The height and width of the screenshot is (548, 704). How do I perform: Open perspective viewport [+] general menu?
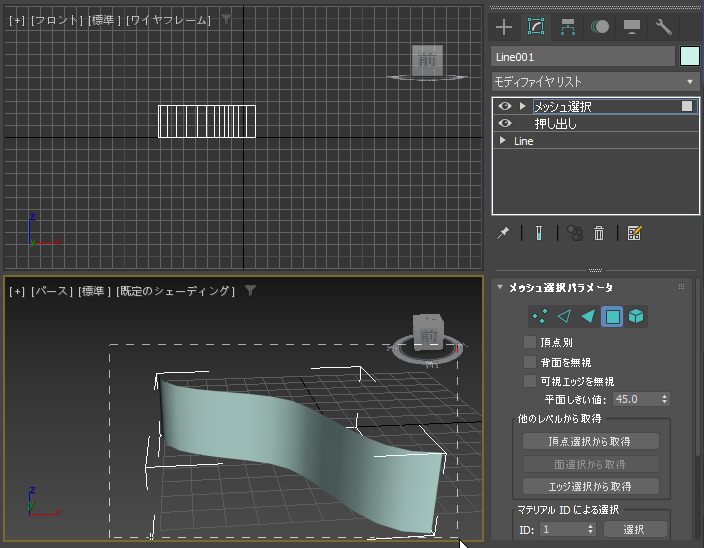pyautogui.click(x=17, y=291)
